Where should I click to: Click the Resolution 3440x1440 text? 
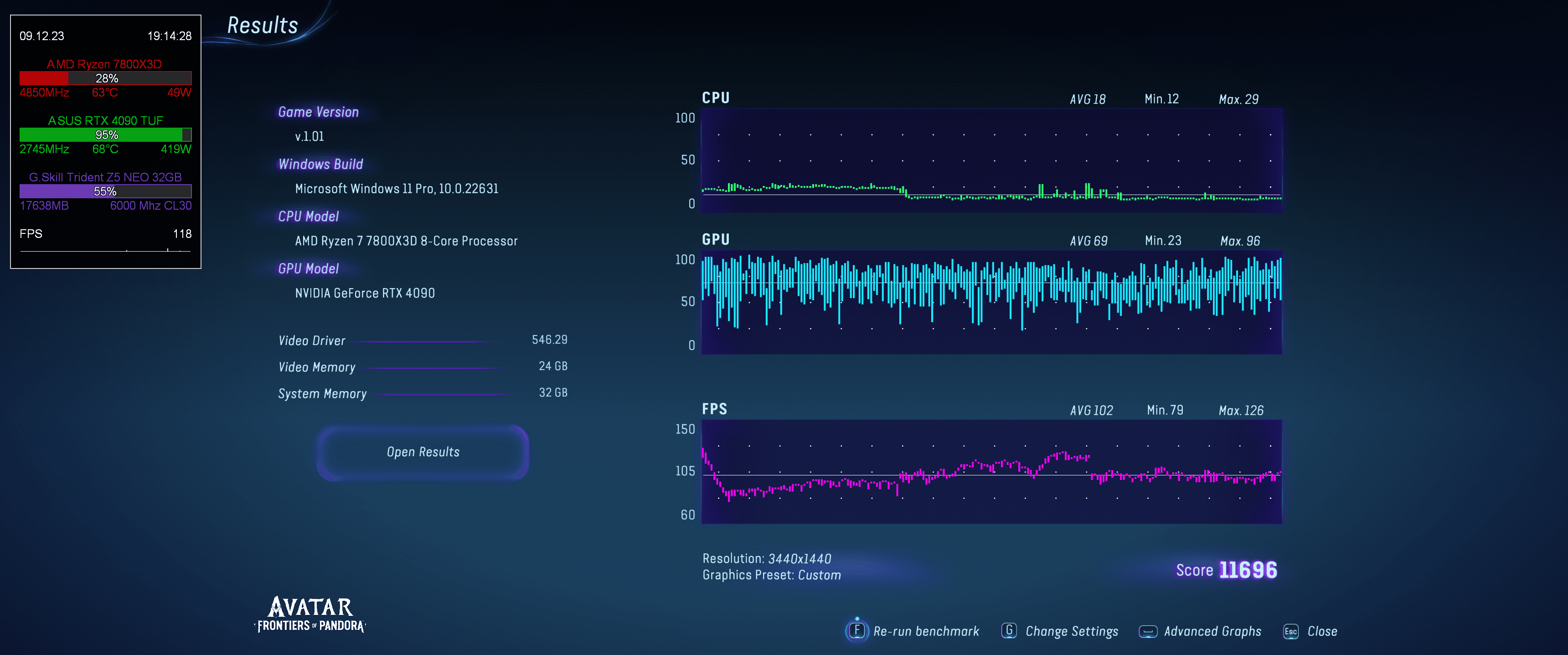[x=766, y=559]
